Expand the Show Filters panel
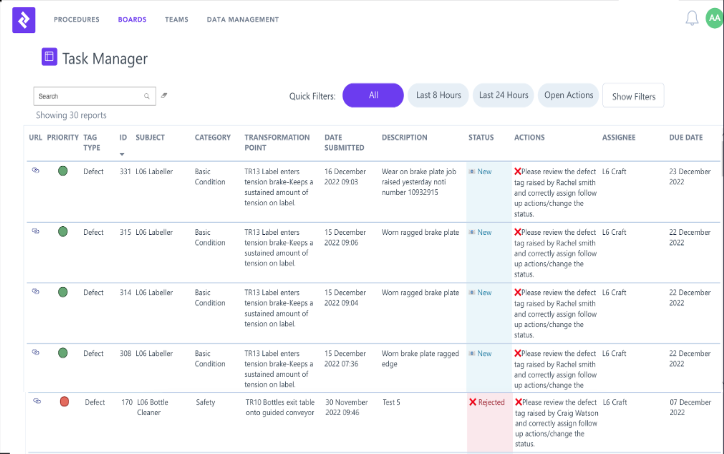 pos(633,96)
